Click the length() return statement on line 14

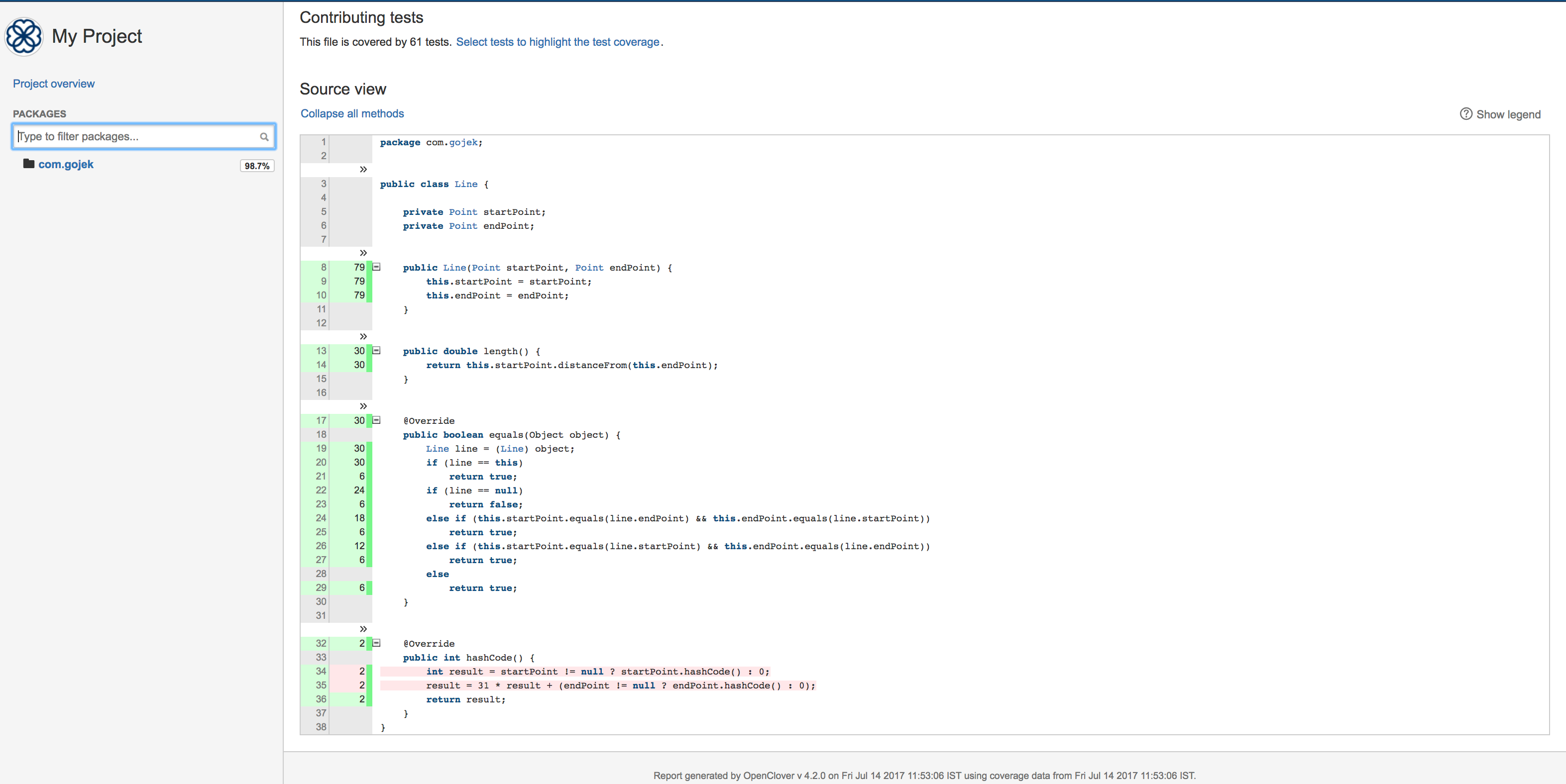(x=571, y=365)
